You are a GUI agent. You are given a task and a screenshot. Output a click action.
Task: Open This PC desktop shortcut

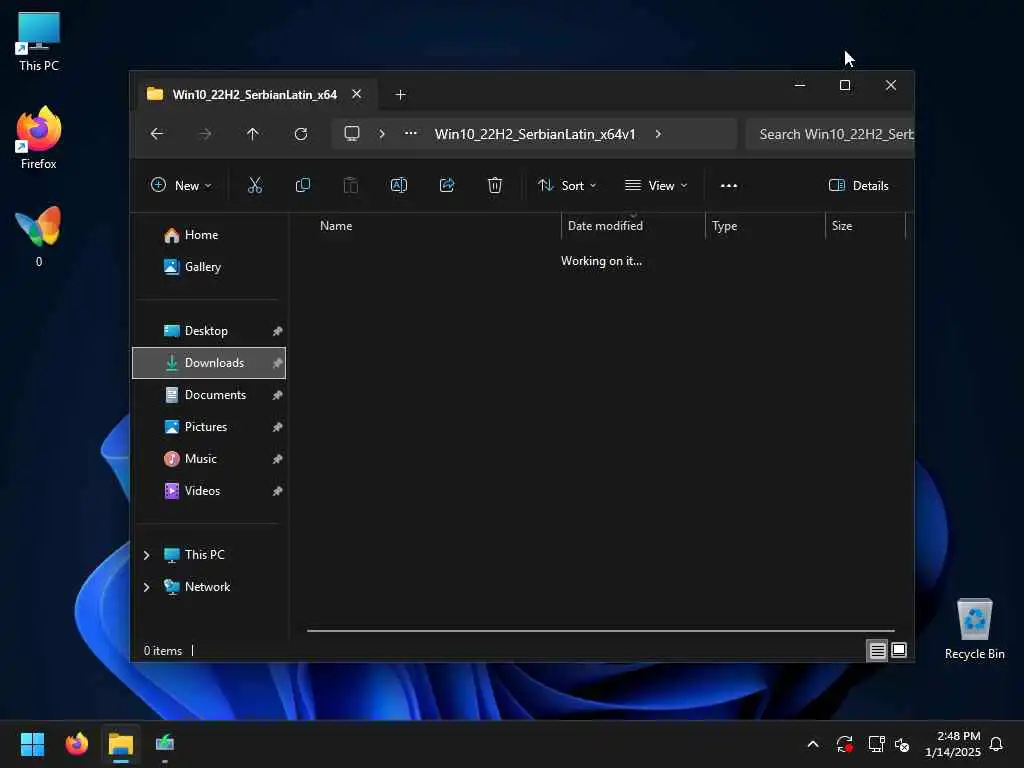click(x=39, y=41)
